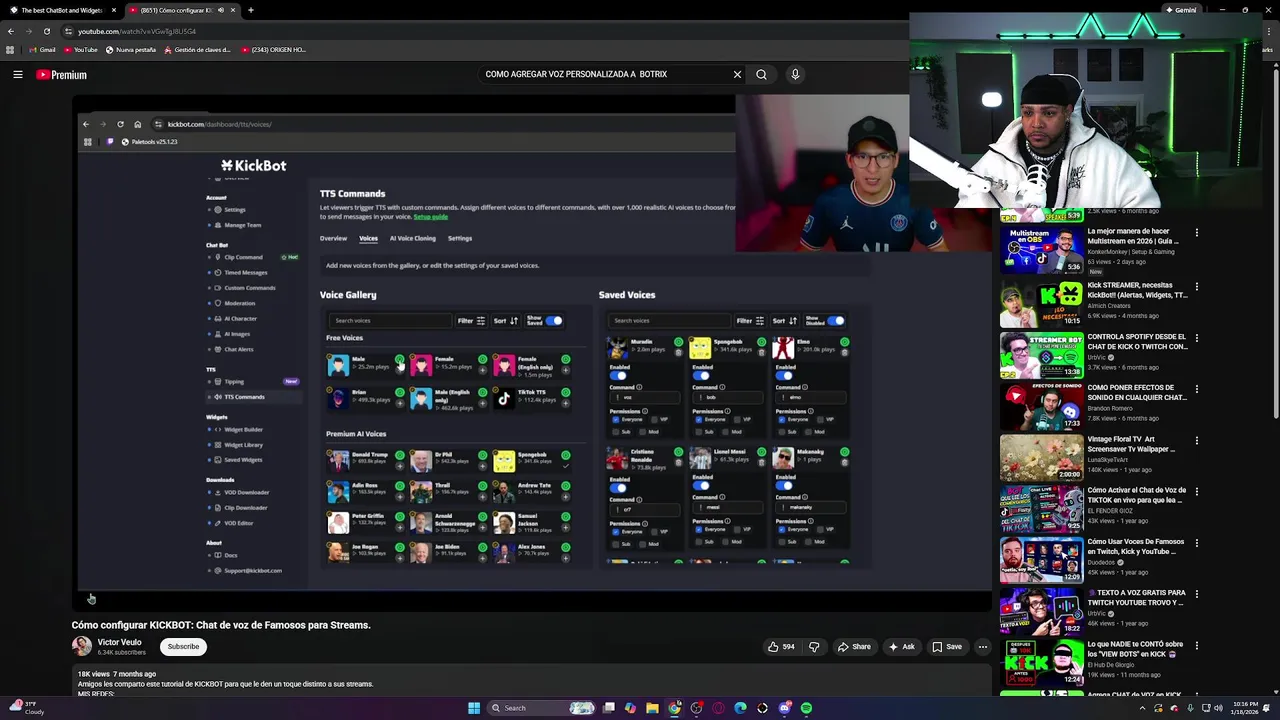Open Victor Veulo channel name link
This screenshot has width=1280, height=720.
click(119, 642)
